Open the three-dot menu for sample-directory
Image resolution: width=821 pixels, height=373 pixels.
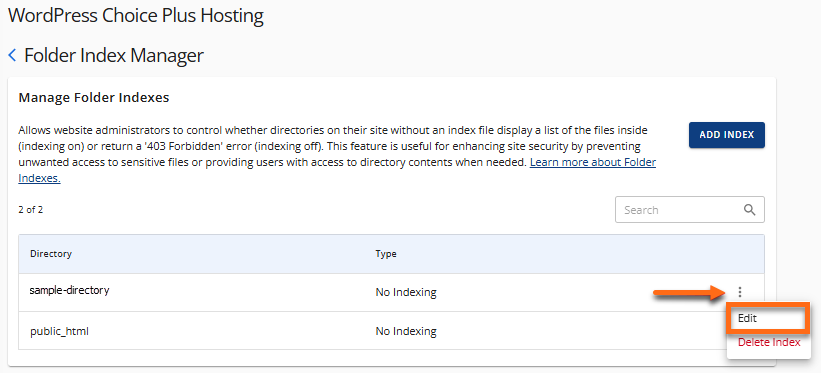[740, 292]
